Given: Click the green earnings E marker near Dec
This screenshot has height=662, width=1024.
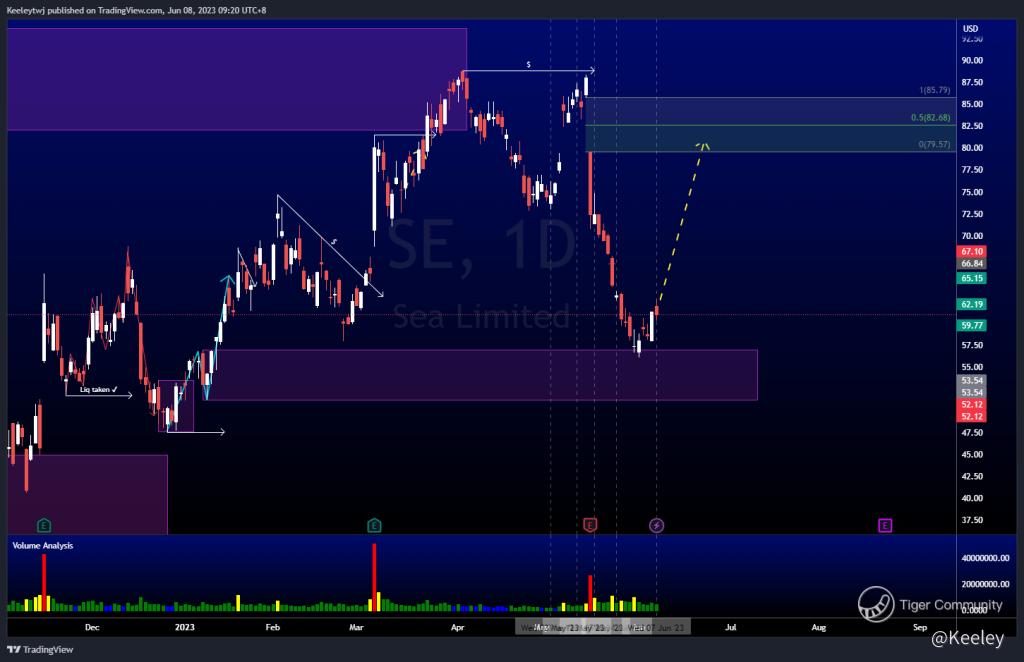Looking at the screenshot, I should (x=44, y=525).
